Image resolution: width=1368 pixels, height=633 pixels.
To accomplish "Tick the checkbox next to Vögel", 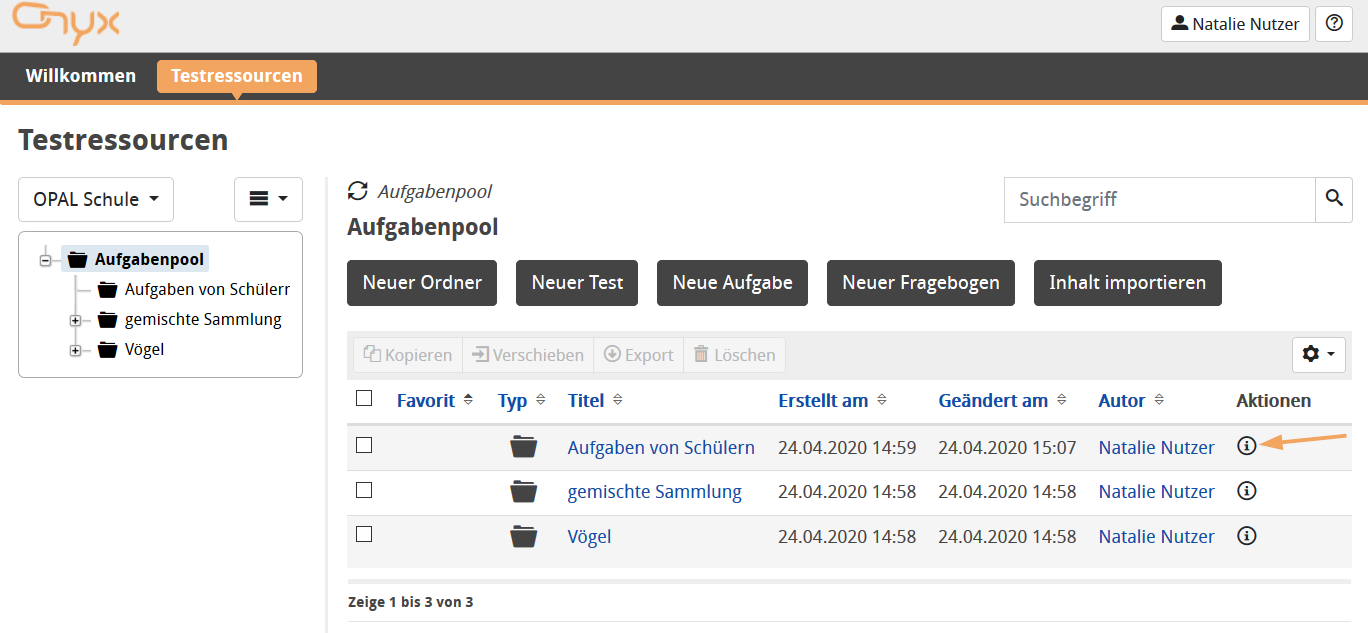I will [x=364, y=535].
